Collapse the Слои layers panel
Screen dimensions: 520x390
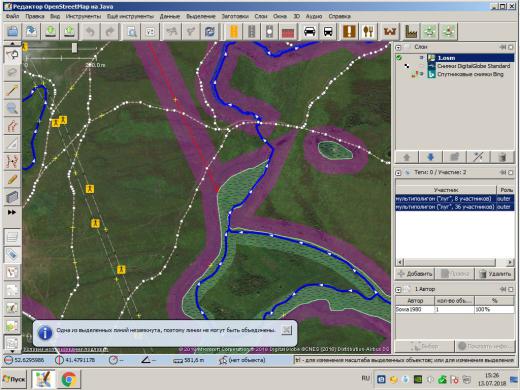point(398,47)
